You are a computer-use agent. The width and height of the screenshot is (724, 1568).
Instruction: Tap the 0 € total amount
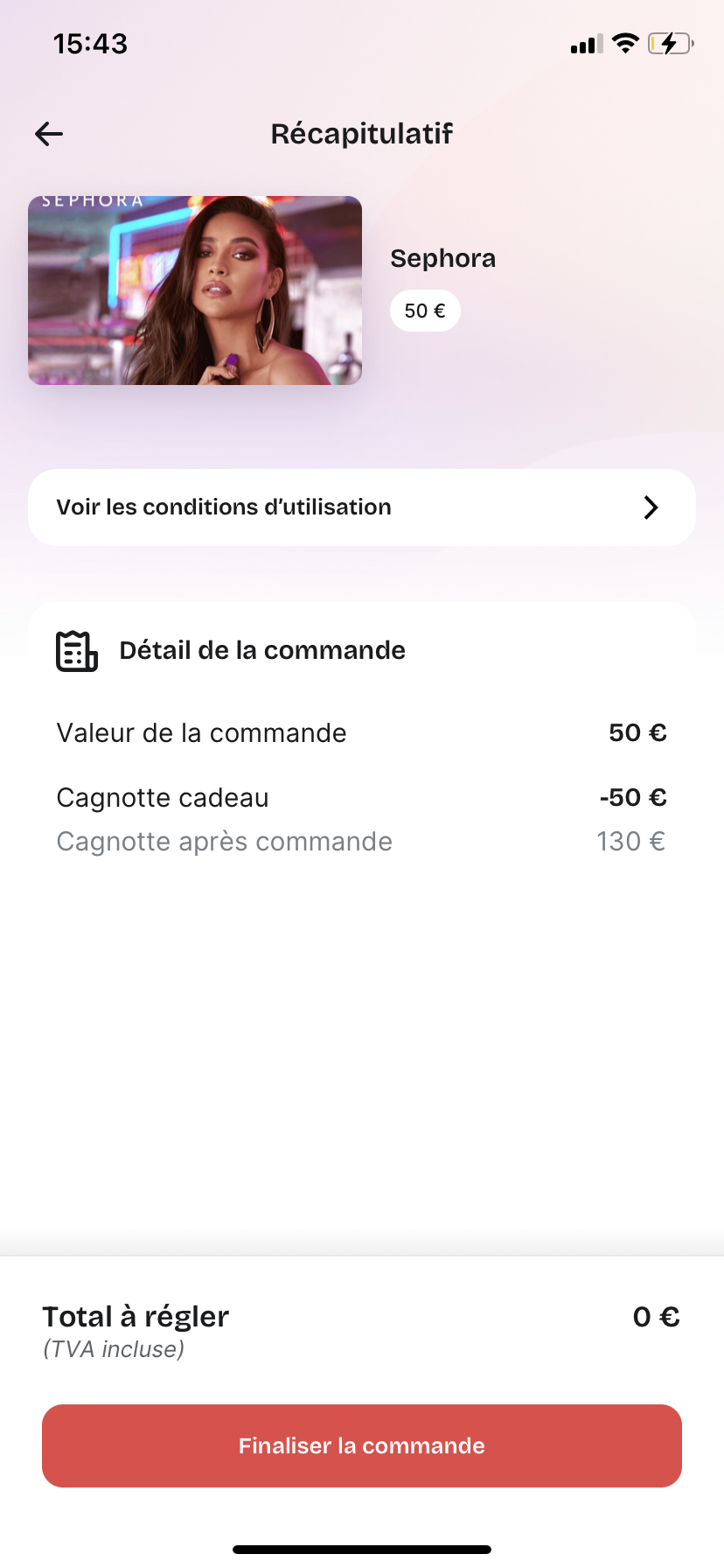[657, 1317]
